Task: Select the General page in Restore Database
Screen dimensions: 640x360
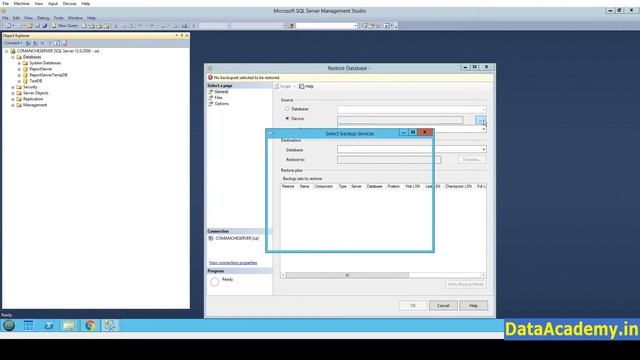Action: coord(221,92)
